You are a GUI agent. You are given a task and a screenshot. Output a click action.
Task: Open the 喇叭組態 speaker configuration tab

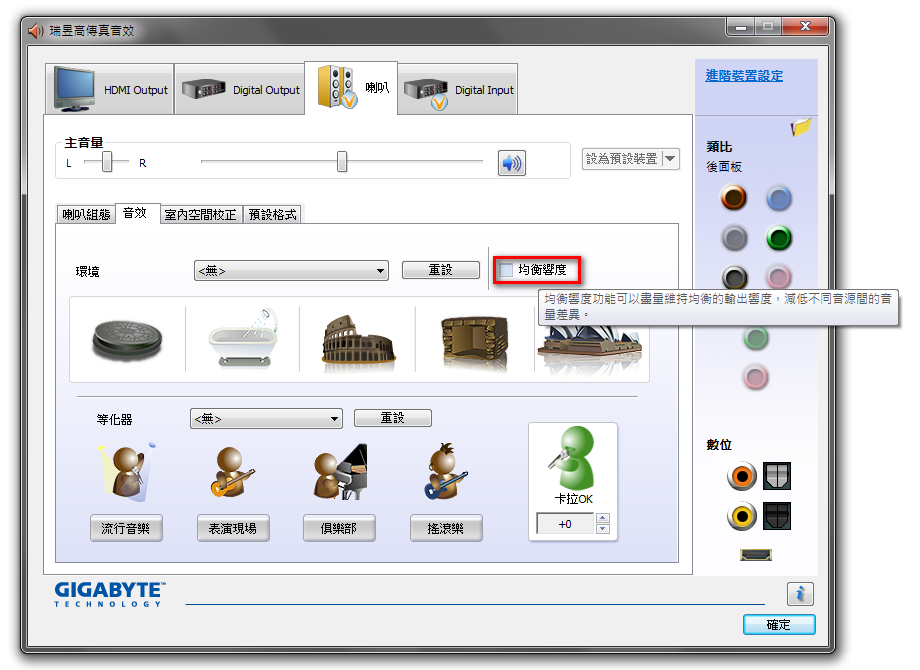(86, 215)
